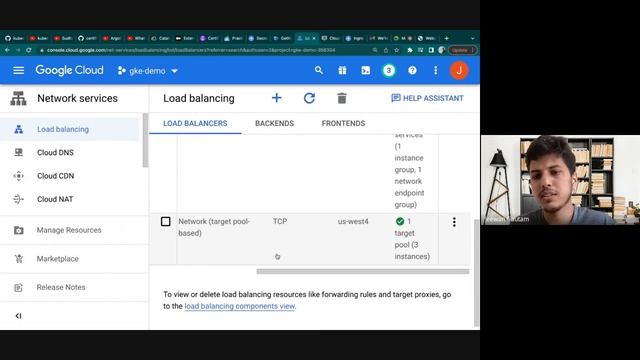Create a load balancer with plus icon
The height and width of the screenshot is (360, 640).
(276, 98)
